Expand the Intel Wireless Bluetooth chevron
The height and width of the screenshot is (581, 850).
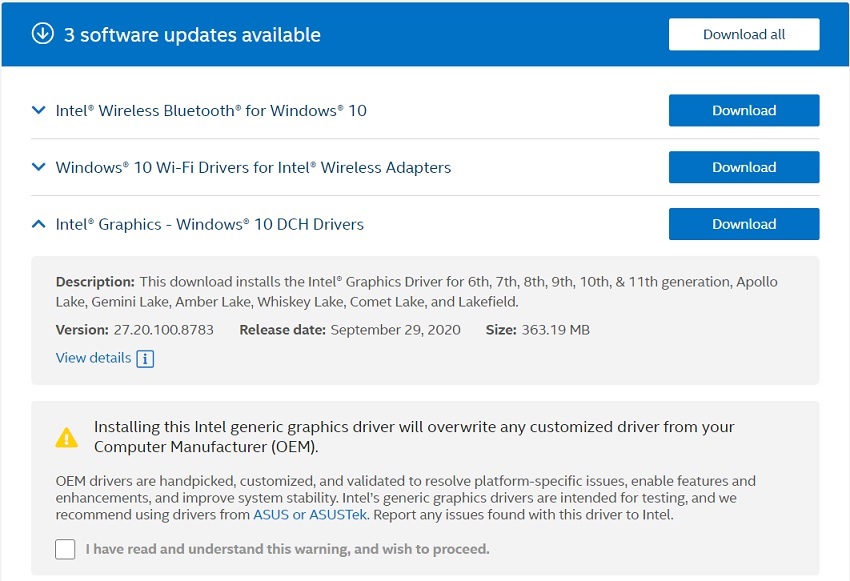[39, 111]
